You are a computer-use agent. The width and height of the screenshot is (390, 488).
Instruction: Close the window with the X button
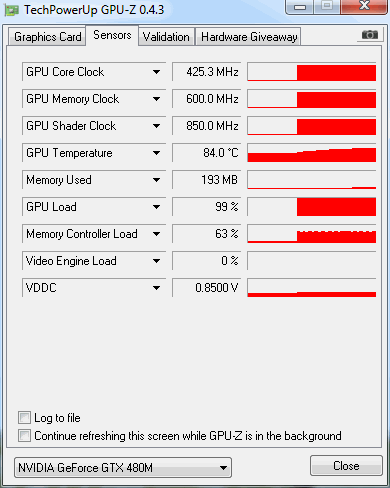coord(364,6)
